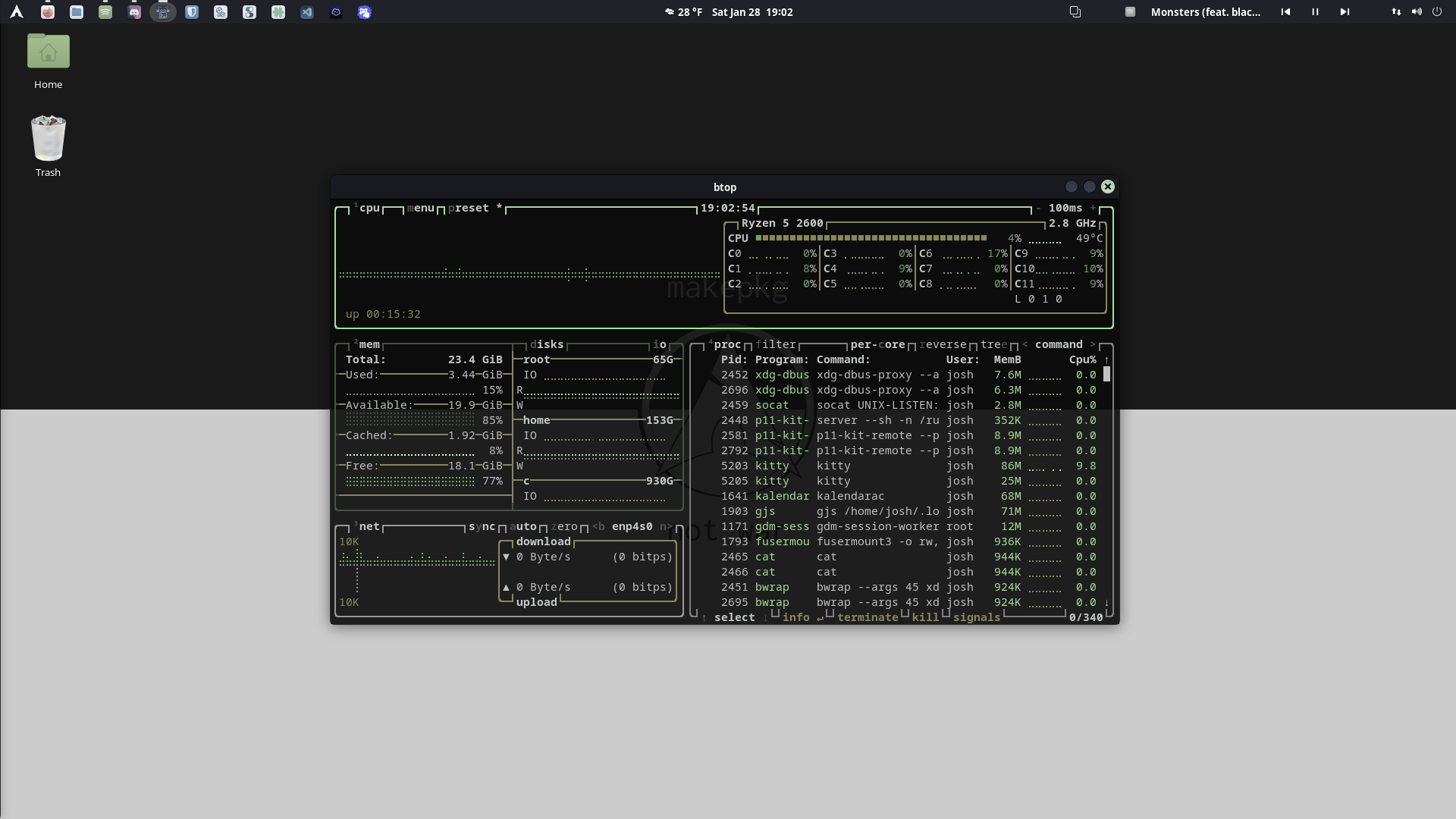Pause the currently playing song

[x=1315, y=12]
